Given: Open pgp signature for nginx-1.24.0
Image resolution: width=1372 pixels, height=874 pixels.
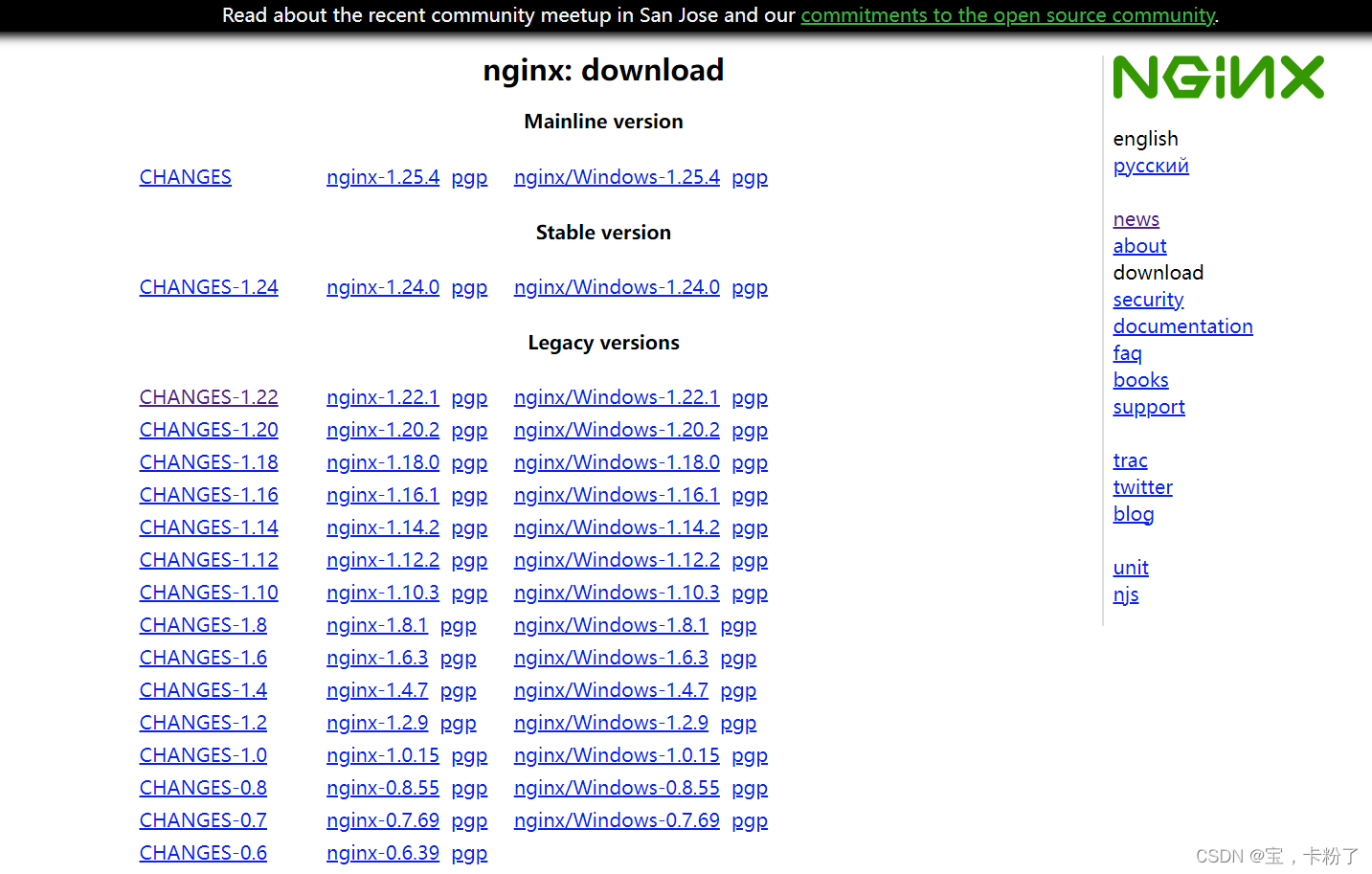Looking at the screenshot, I should tap(469, 288).
